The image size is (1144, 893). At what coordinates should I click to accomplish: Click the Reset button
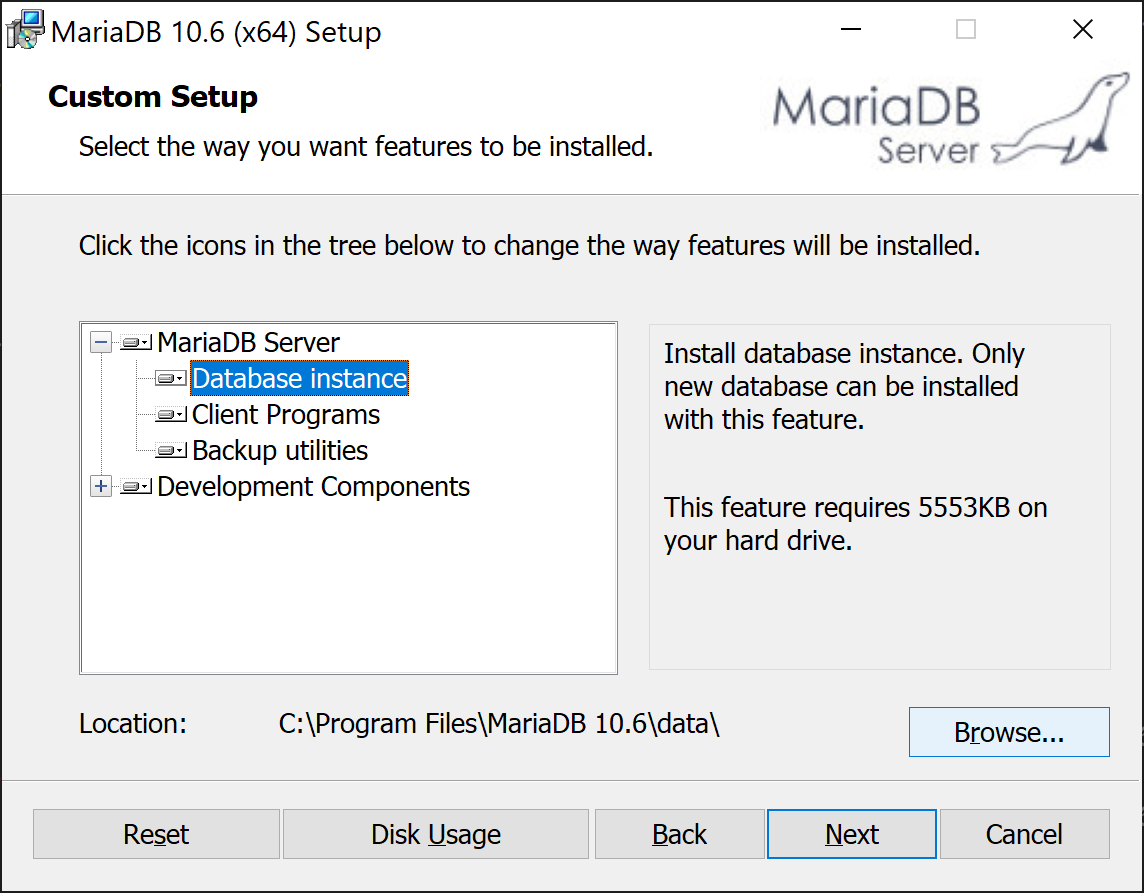pyautogui.click(x=156, y=834)
